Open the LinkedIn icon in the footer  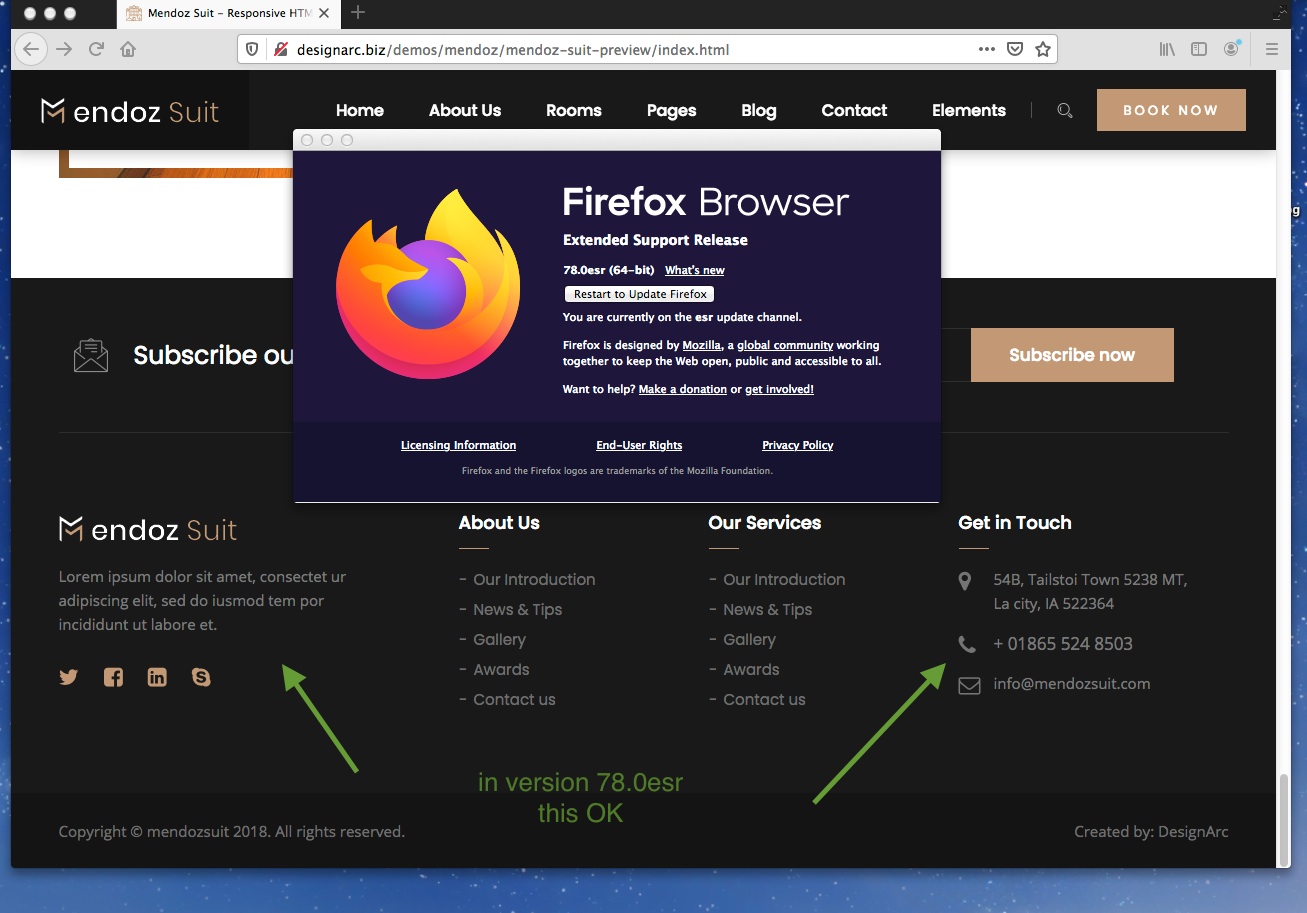pos(157,677)
